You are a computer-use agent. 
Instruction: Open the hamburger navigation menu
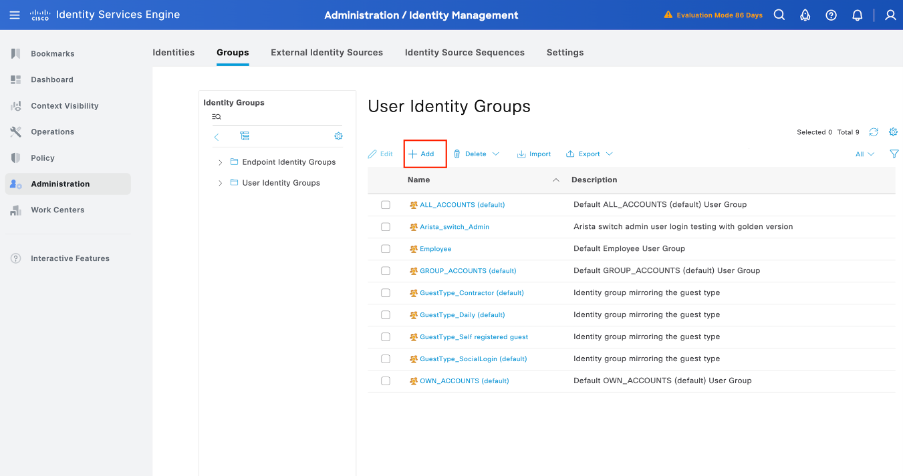(x=14, y=15)
